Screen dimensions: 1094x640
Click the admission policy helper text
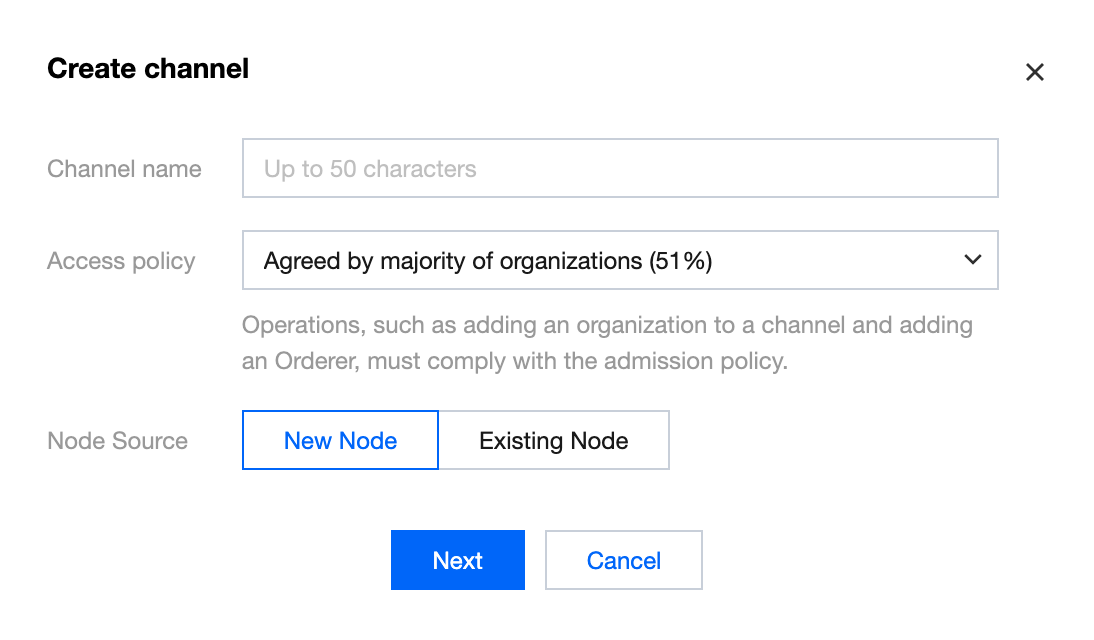point(607,343)
